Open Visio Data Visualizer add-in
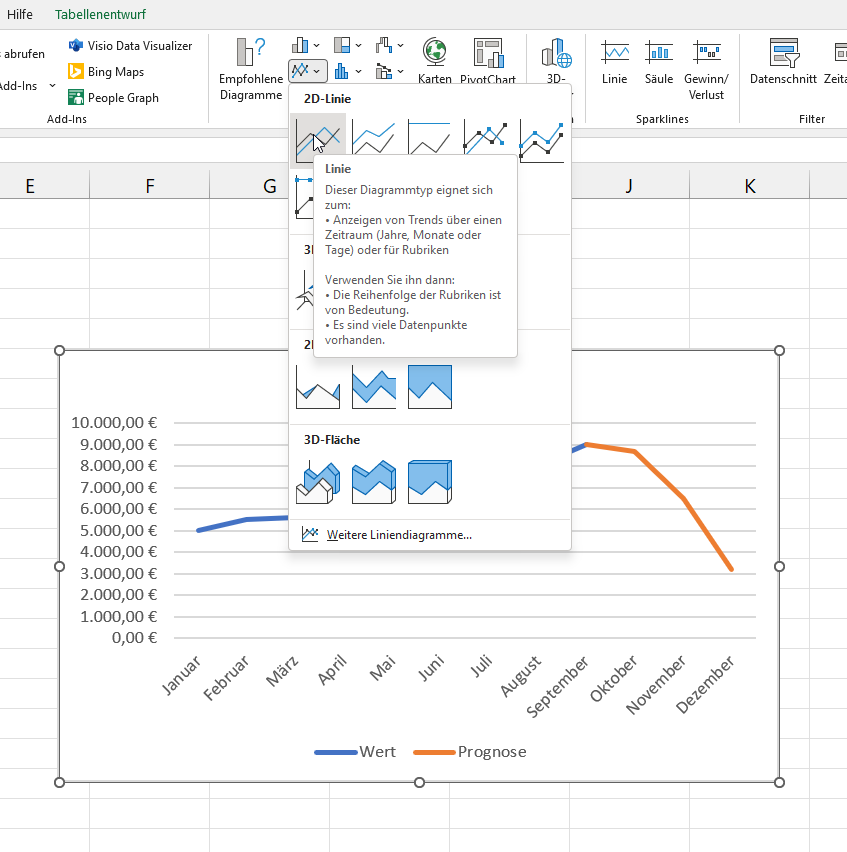This screenshot has height=852, width=847. 130,46
